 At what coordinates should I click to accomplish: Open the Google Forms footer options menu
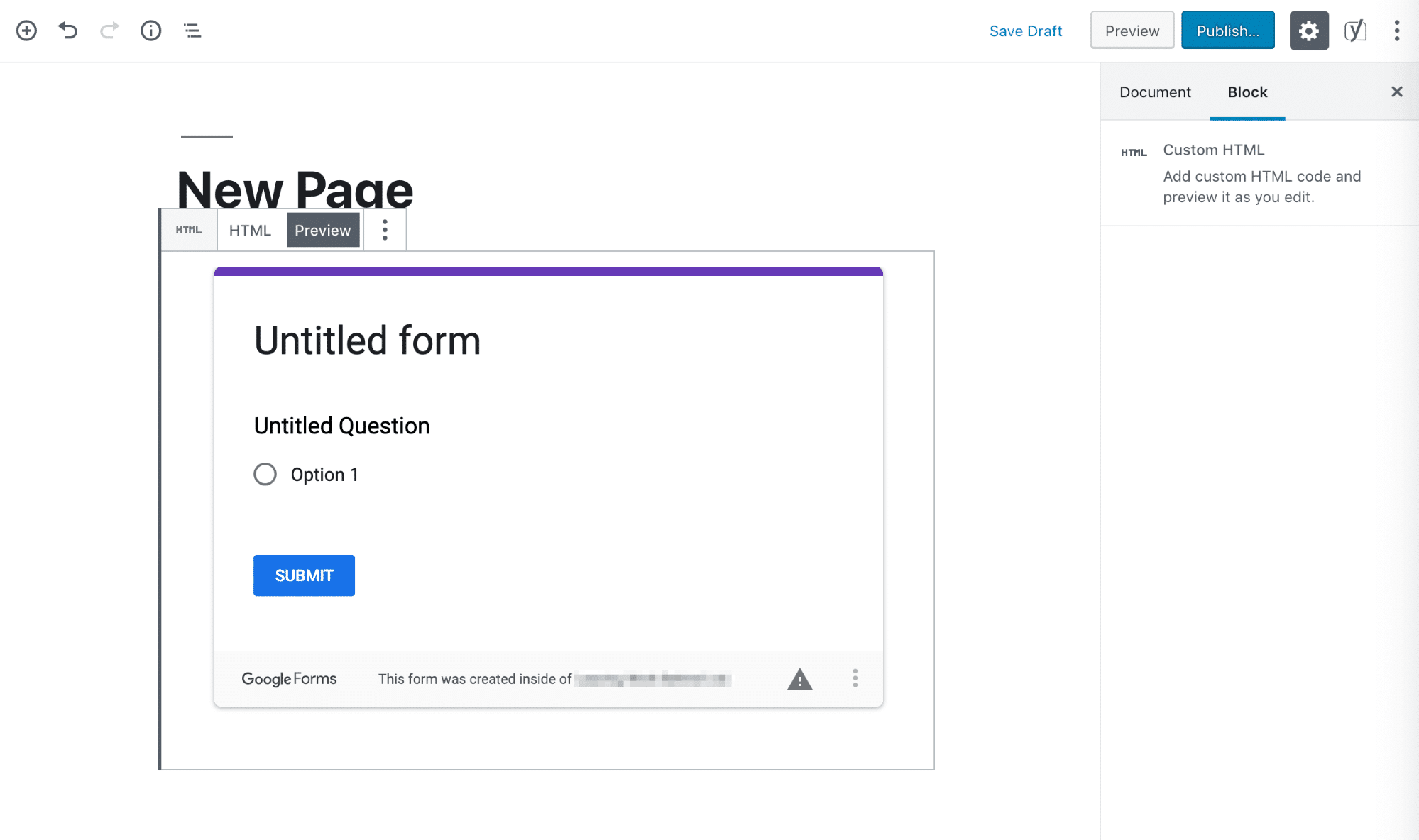(855, 679)
